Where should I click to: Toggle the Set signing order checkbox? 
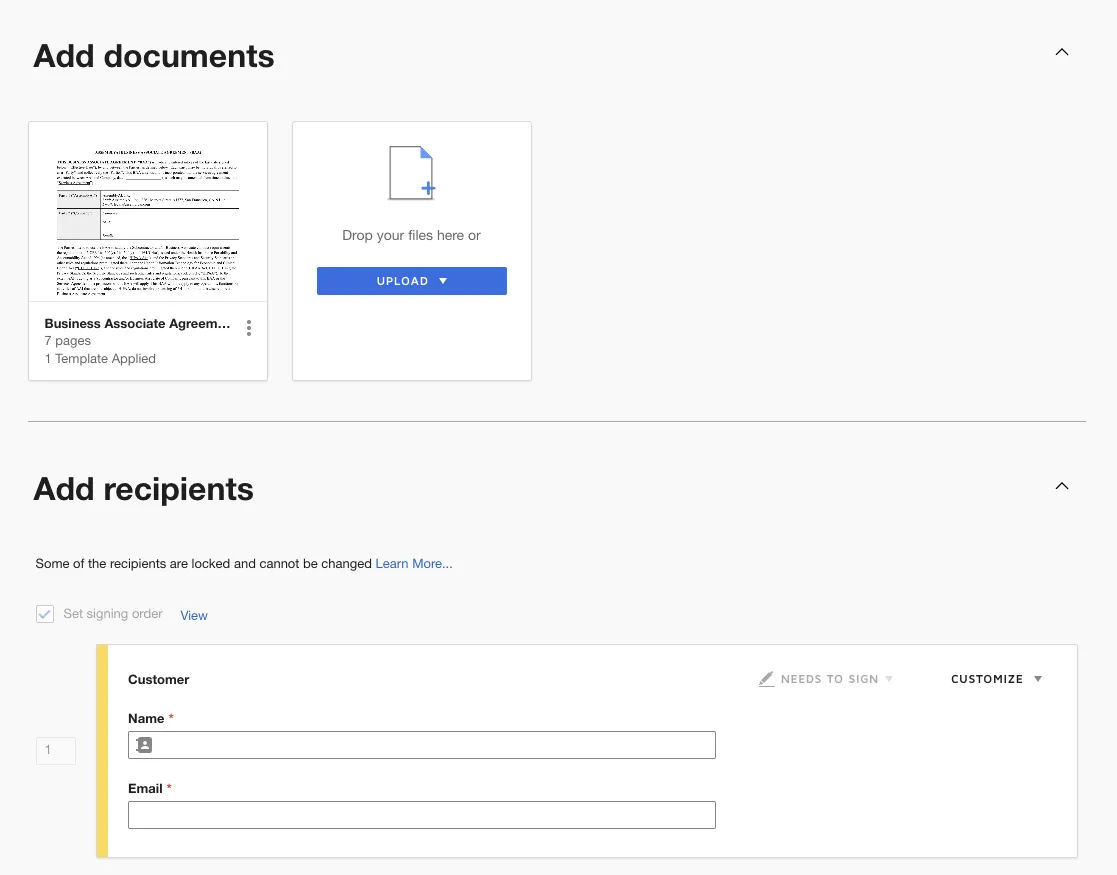click(45, 614)
